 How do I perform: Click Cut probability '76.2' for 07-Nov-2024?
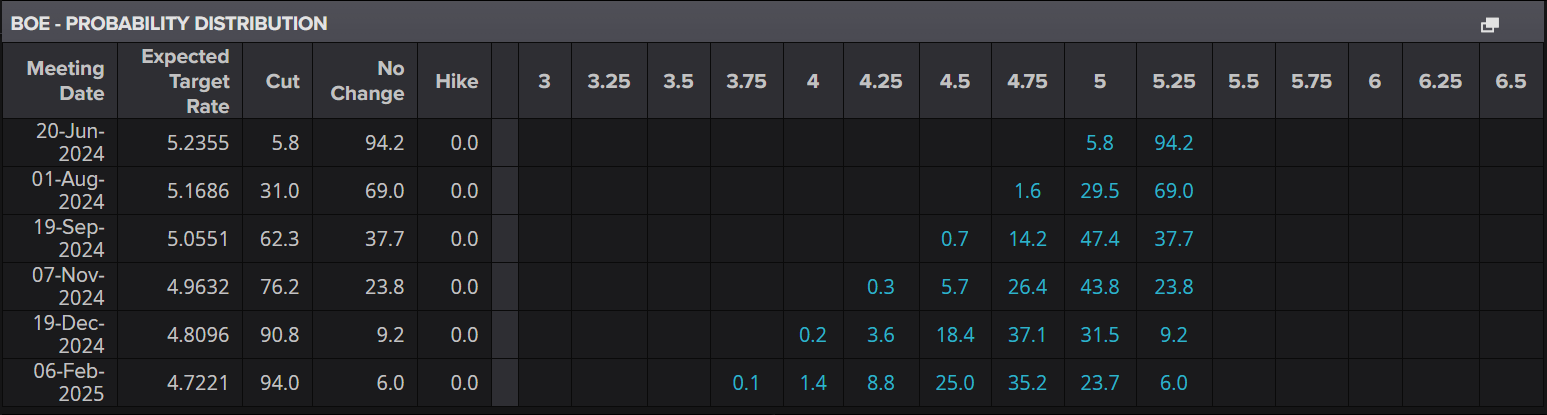pos(280,287)
